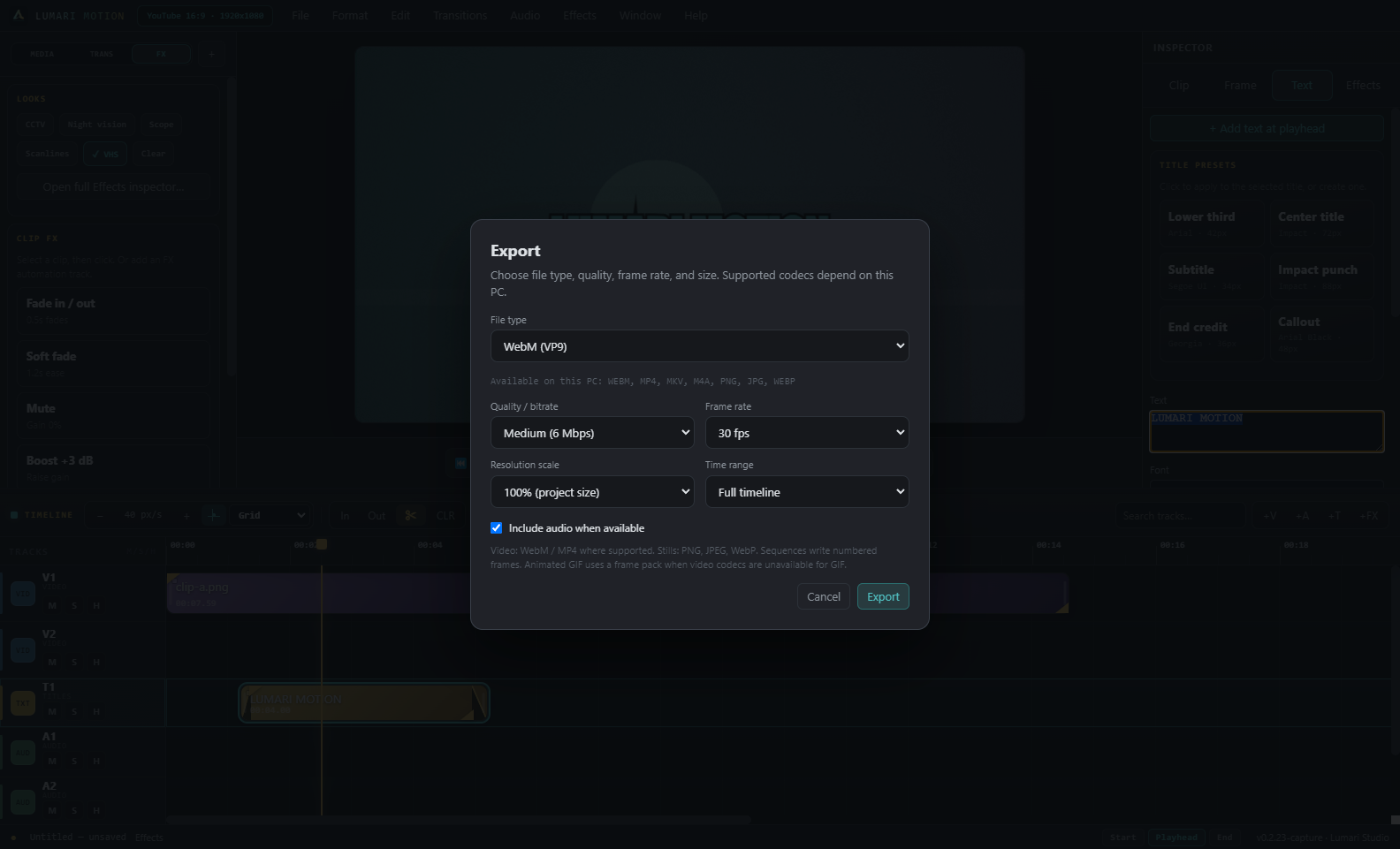Open the Resolution scale dropdown
This screenshot has width=1400, height=849.
point(592,492)
